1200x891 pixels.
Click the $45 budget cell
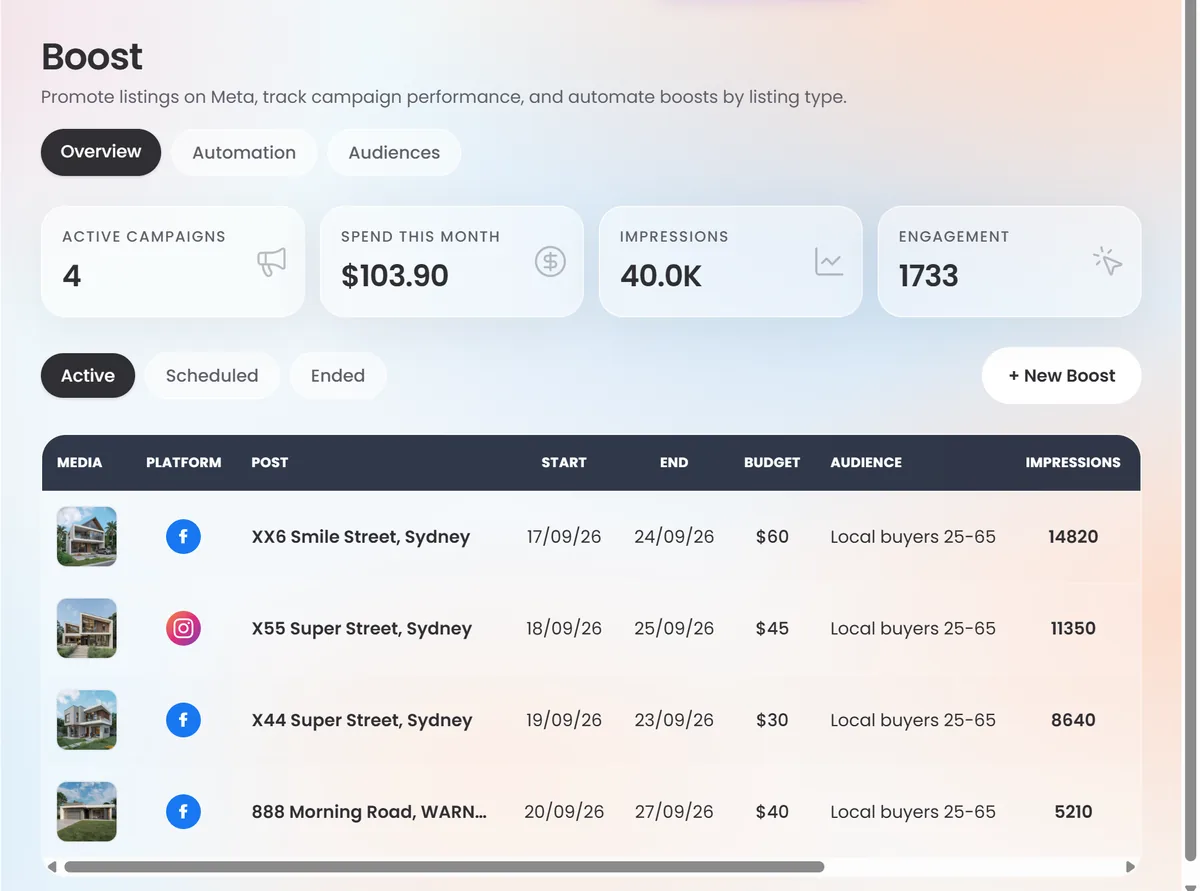coord(772,629)
